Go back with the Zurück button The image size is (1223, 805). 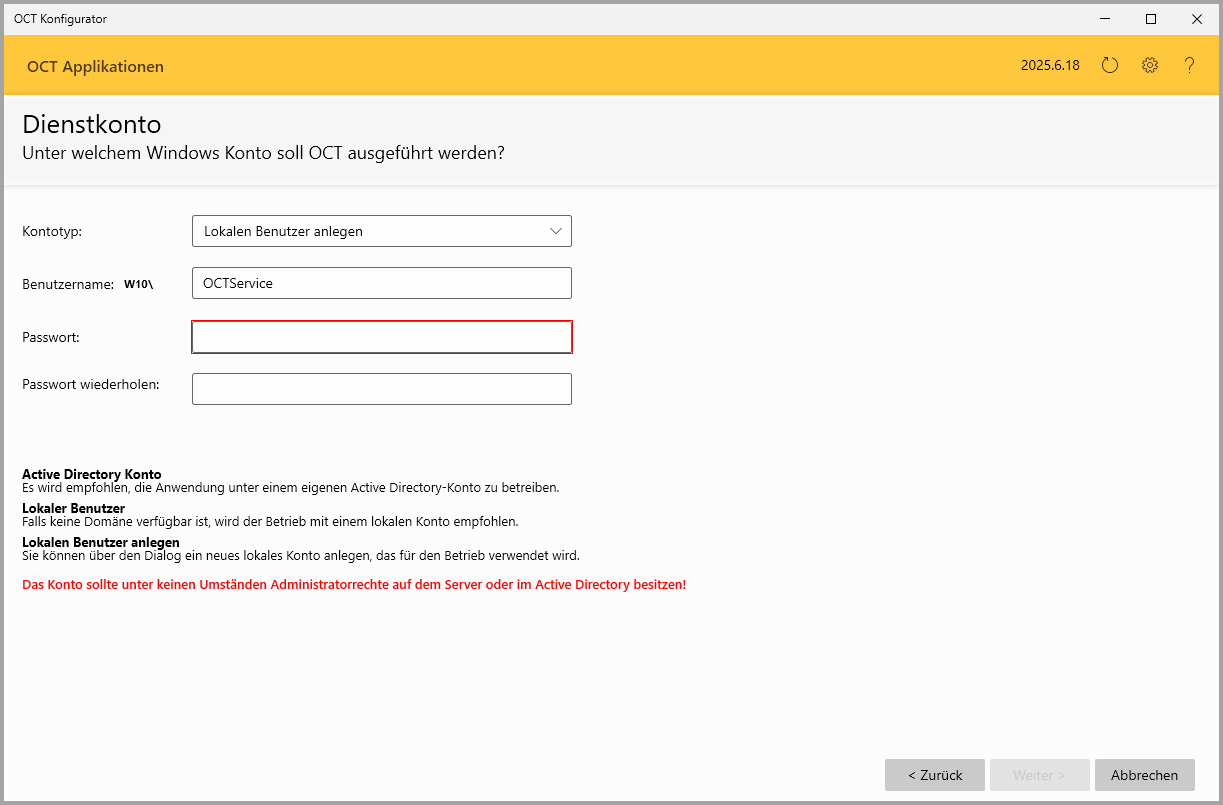934,775
